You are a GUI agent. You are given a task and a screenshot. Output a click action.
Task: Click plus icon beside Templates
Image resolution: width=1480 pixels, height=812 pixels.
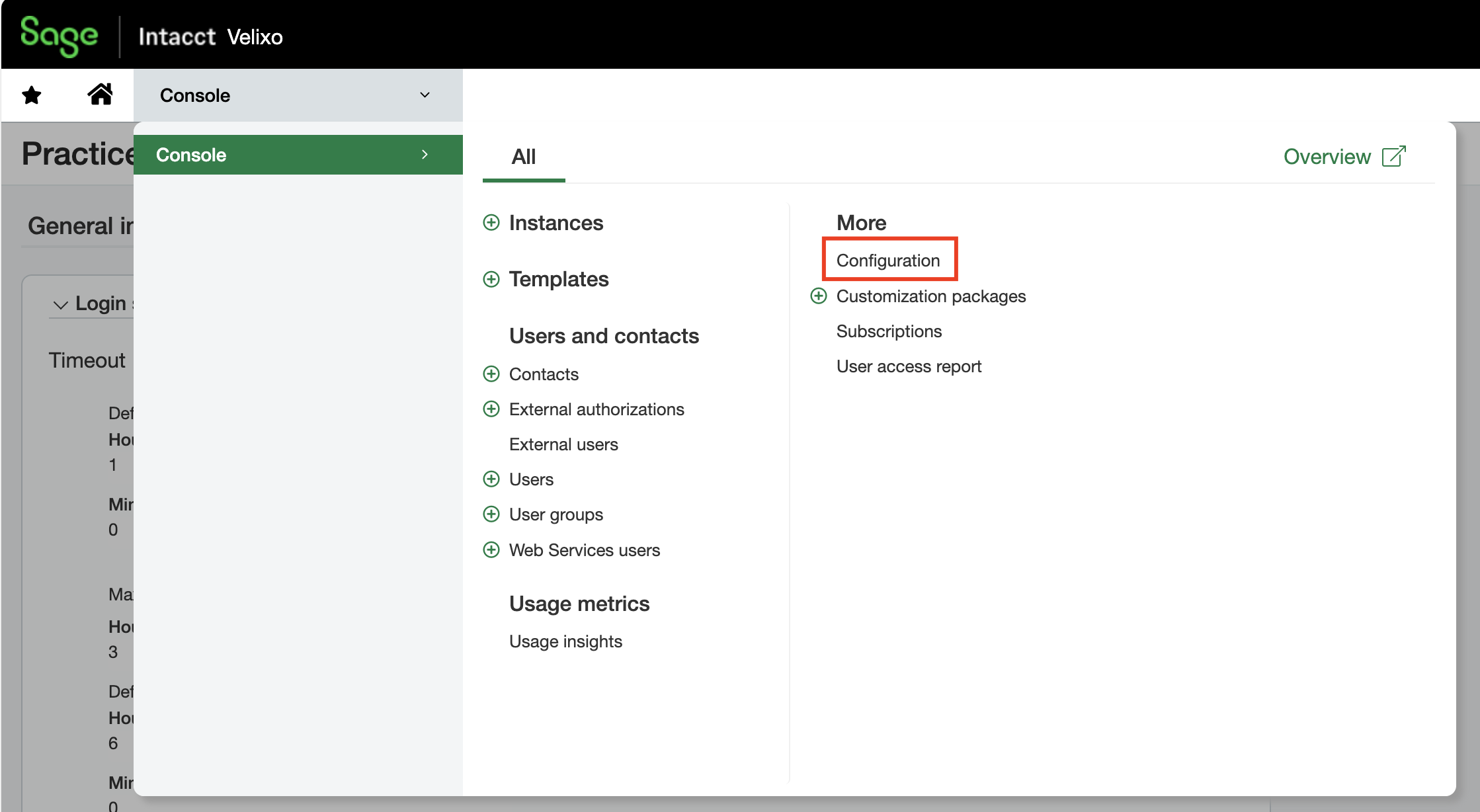click(491, 279)
